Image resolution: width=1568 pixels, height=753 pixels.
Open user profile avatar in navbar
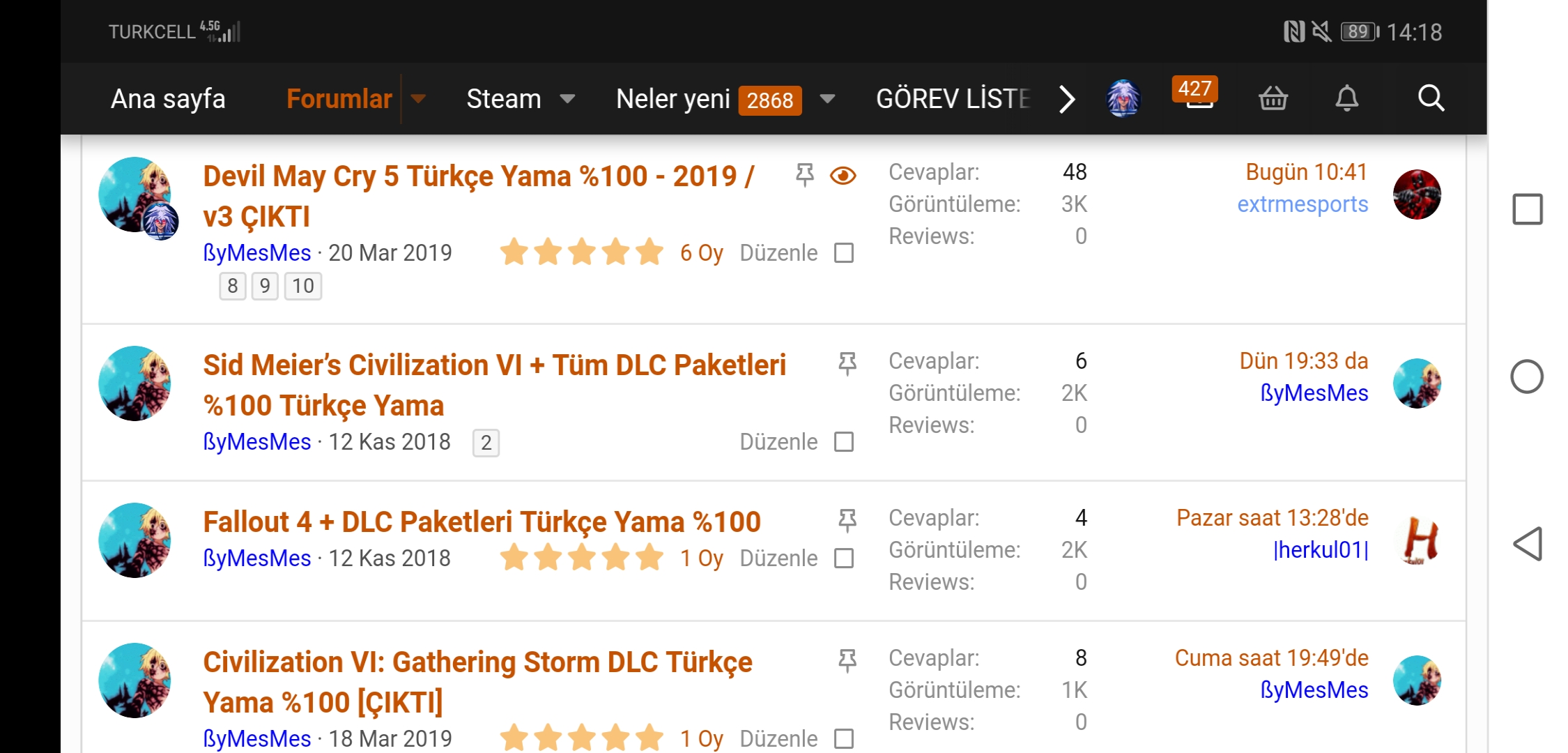tap(1123, 98)
